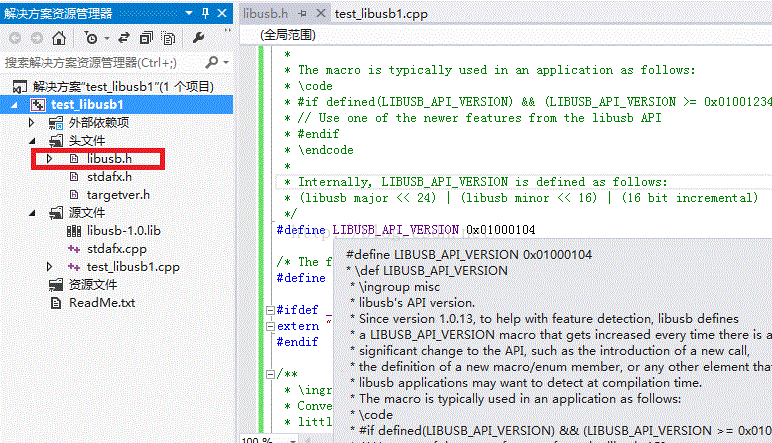This screenshot has width=772, height=443.
Task: Switch to the libusb.h editor tab
Action: (265, 14)
